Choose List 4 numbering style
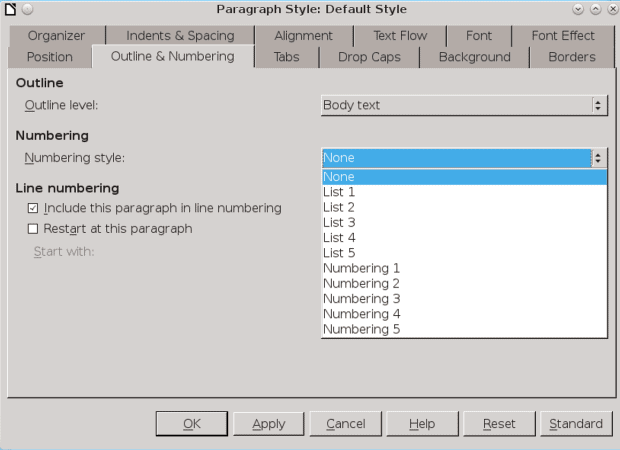This screenshot has height=450, width=620. pyautogui.click(x=465, y=238)
